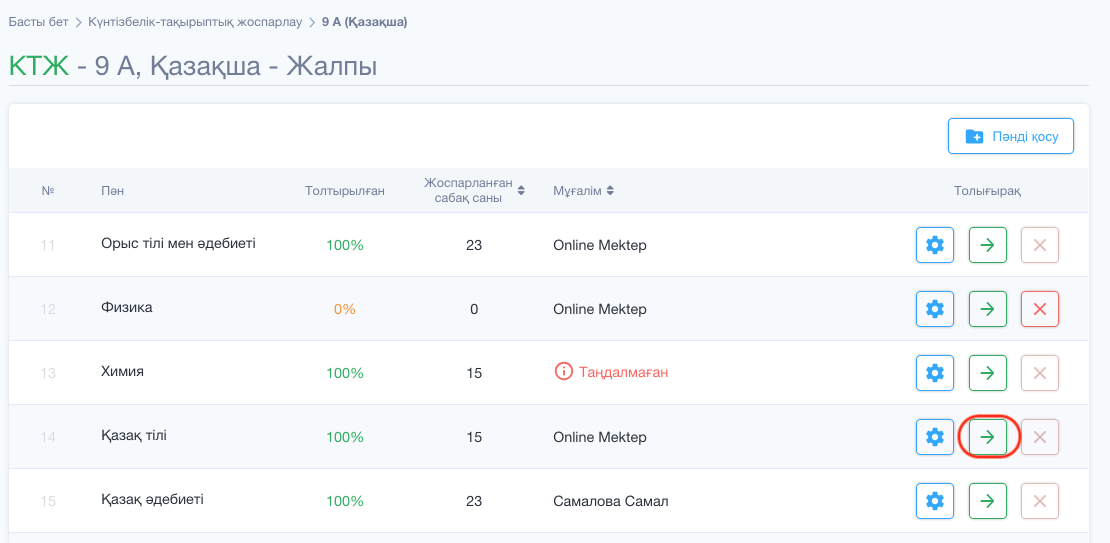Click row number 13

pos(48,373)
